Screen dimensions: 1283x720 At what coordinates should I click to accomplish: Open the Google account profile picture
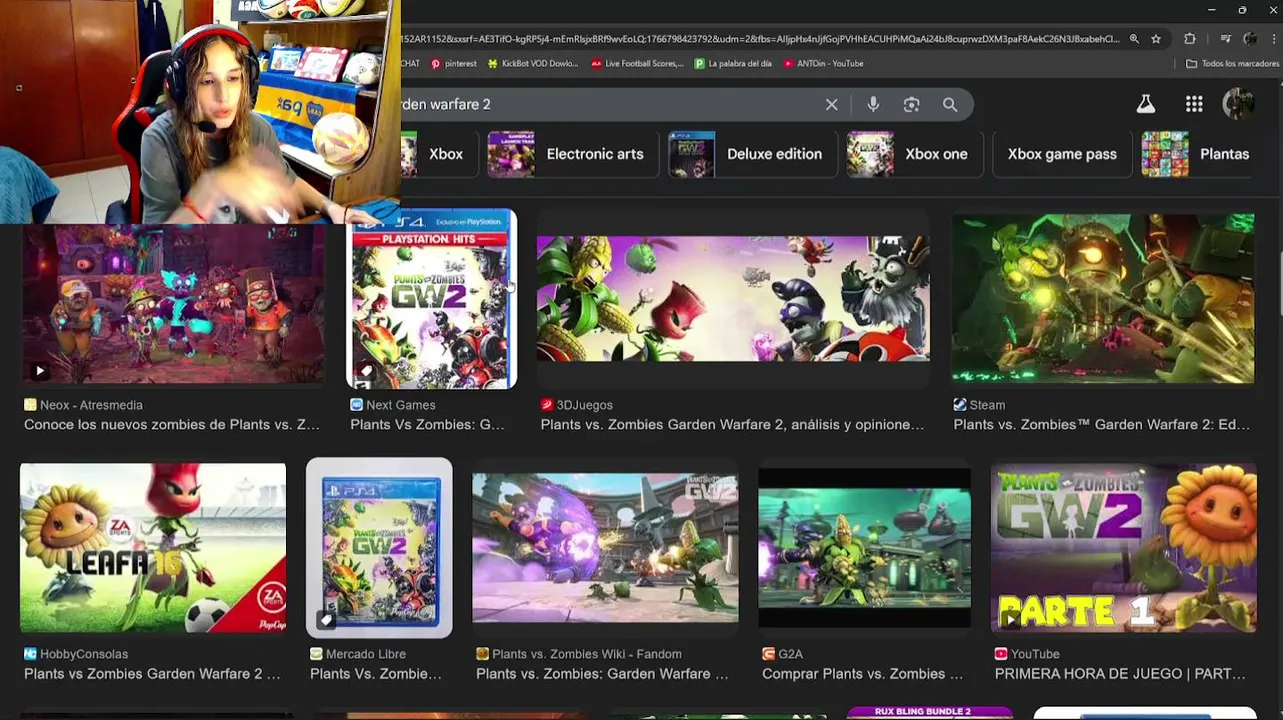tap(1238, 104)
